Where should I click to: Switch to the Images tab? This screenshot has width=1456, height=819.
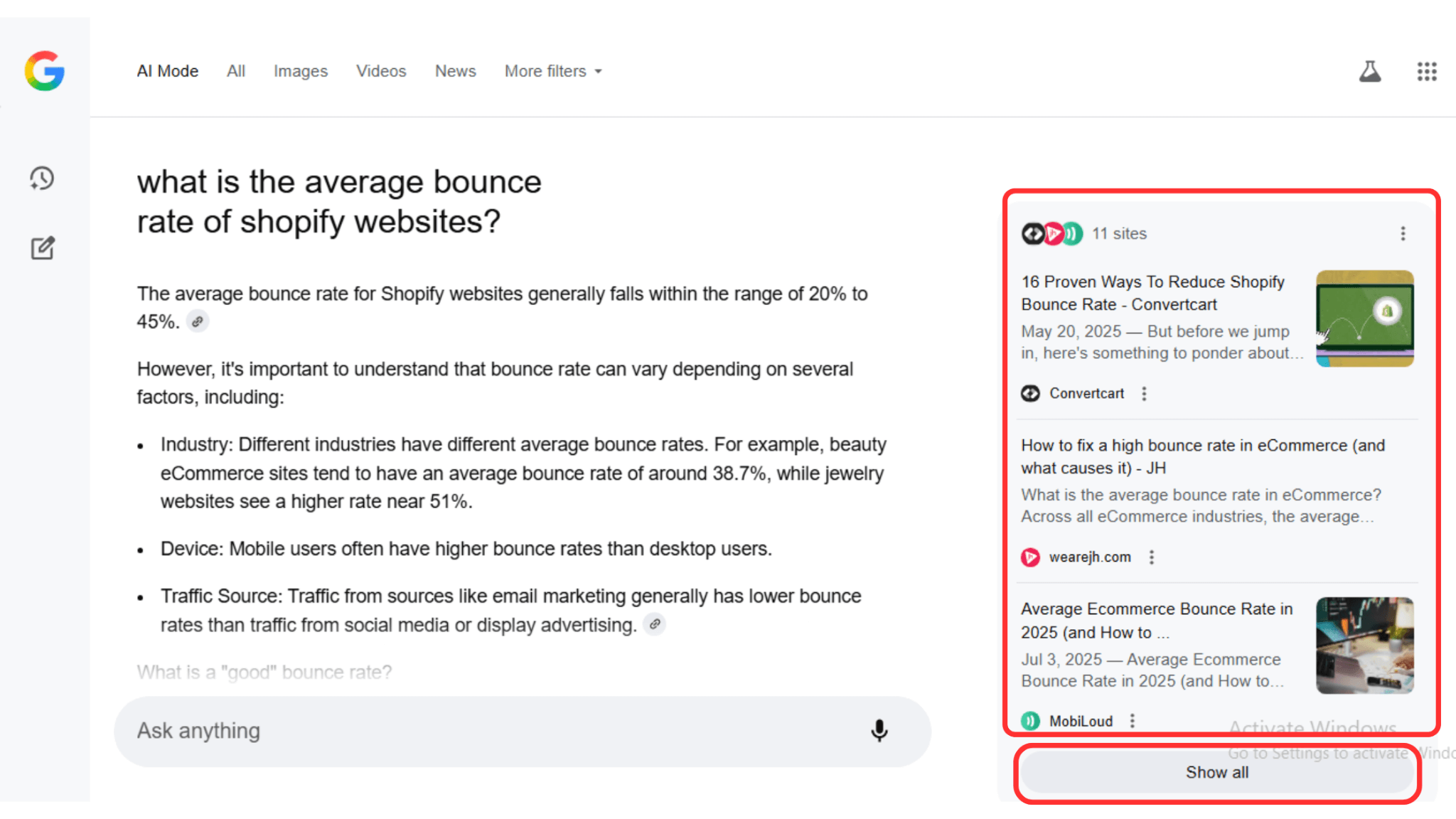[300, 71]
